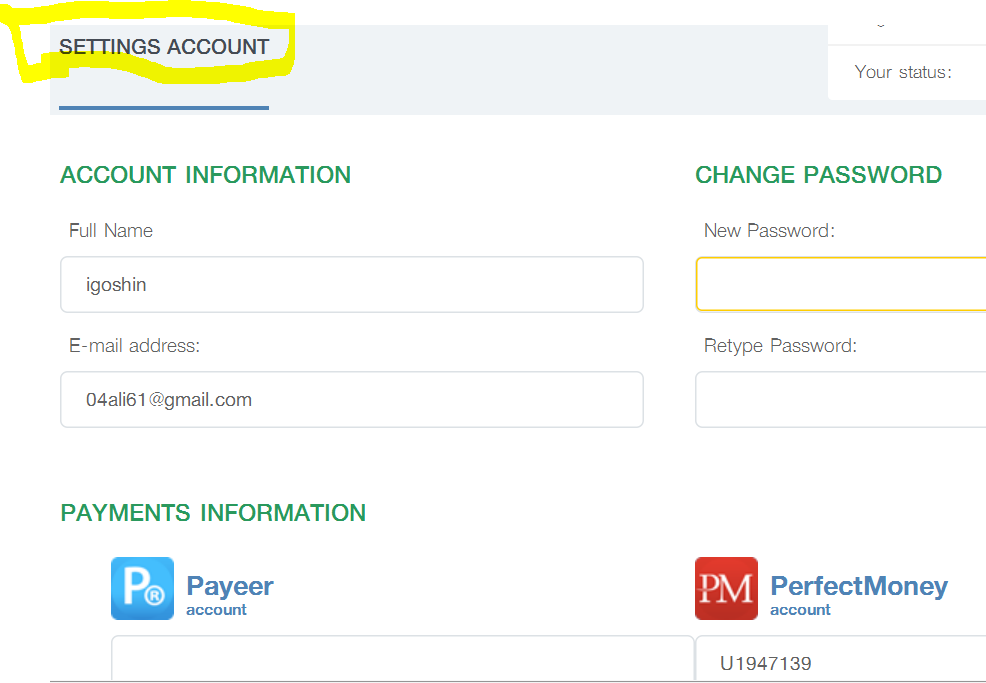
Task: Focus the Full Name field containing igoshin
Action: point(351,285)
